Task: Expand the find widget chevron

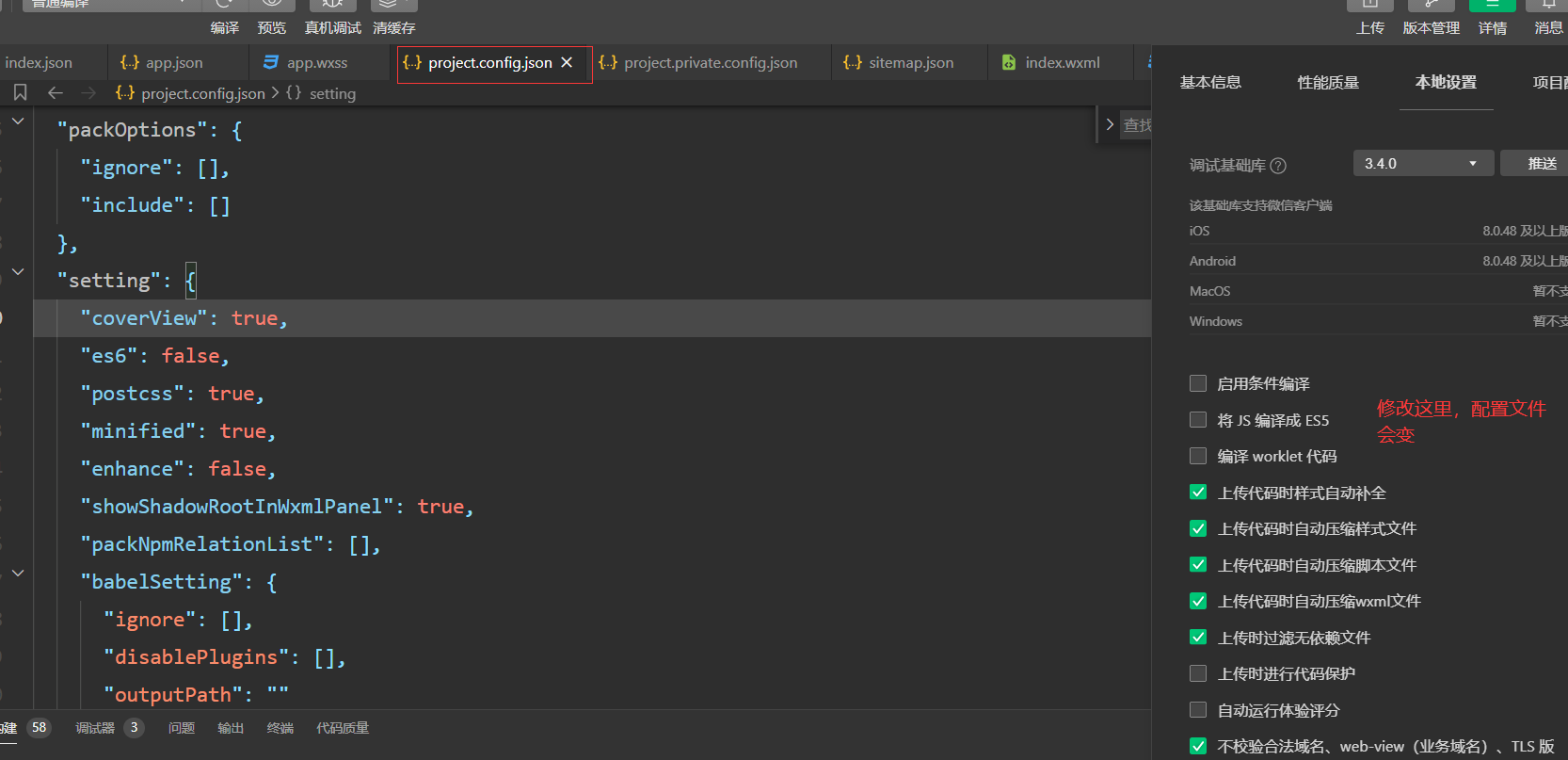Action: [1110, 124]
